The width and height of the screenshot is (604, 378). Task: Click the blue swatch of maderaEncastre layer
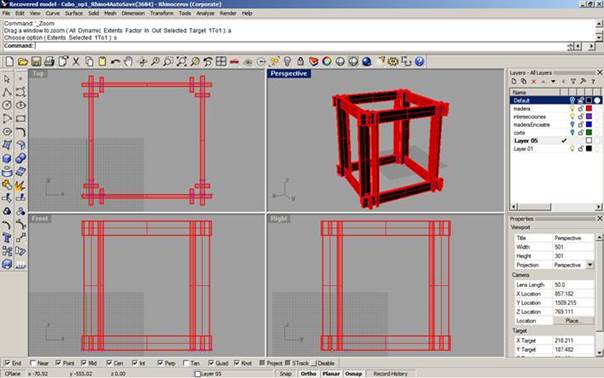pos(589,124)
